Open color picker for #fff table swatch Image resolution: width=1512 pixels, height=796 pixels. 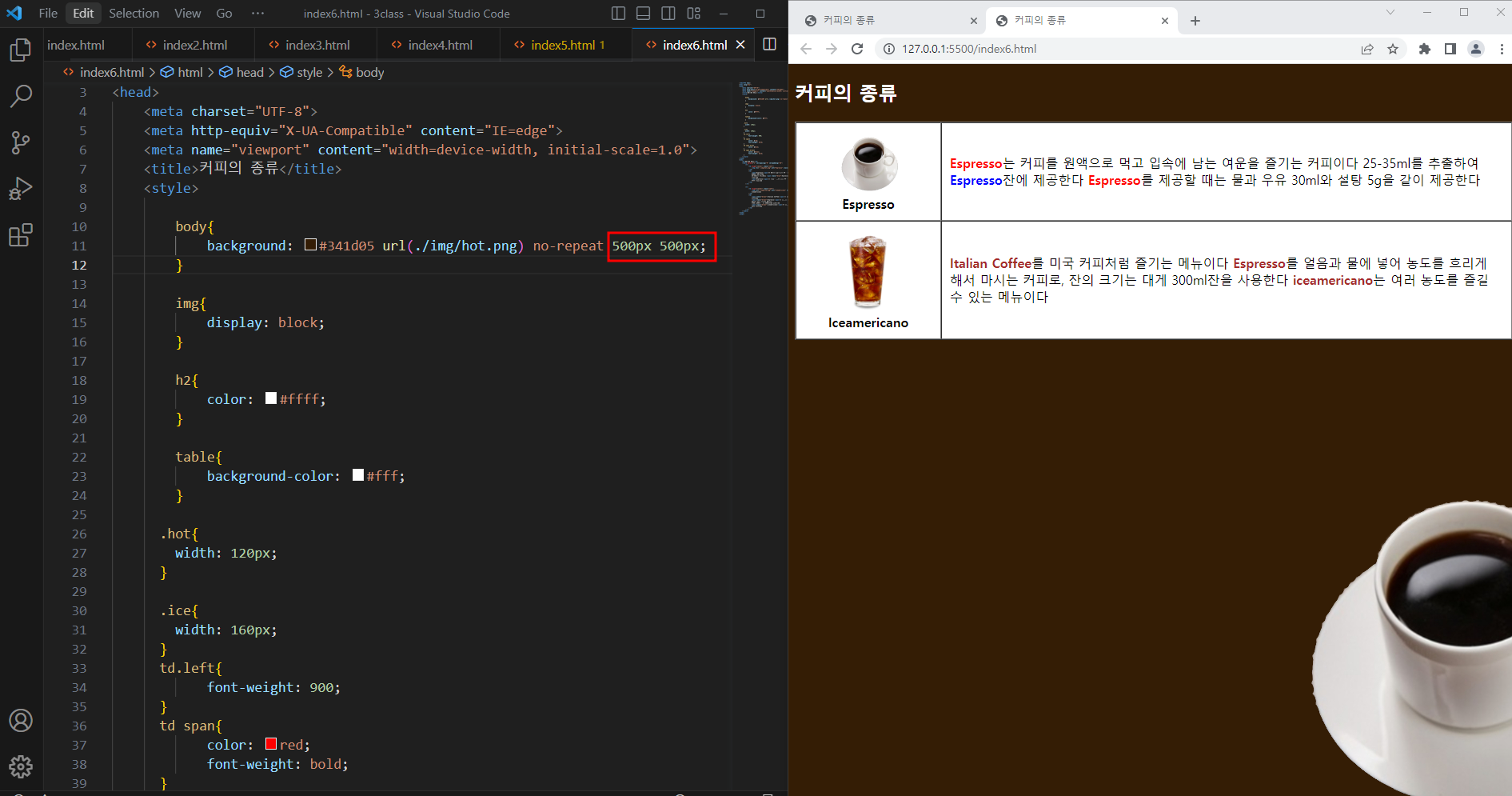[358, 475]
